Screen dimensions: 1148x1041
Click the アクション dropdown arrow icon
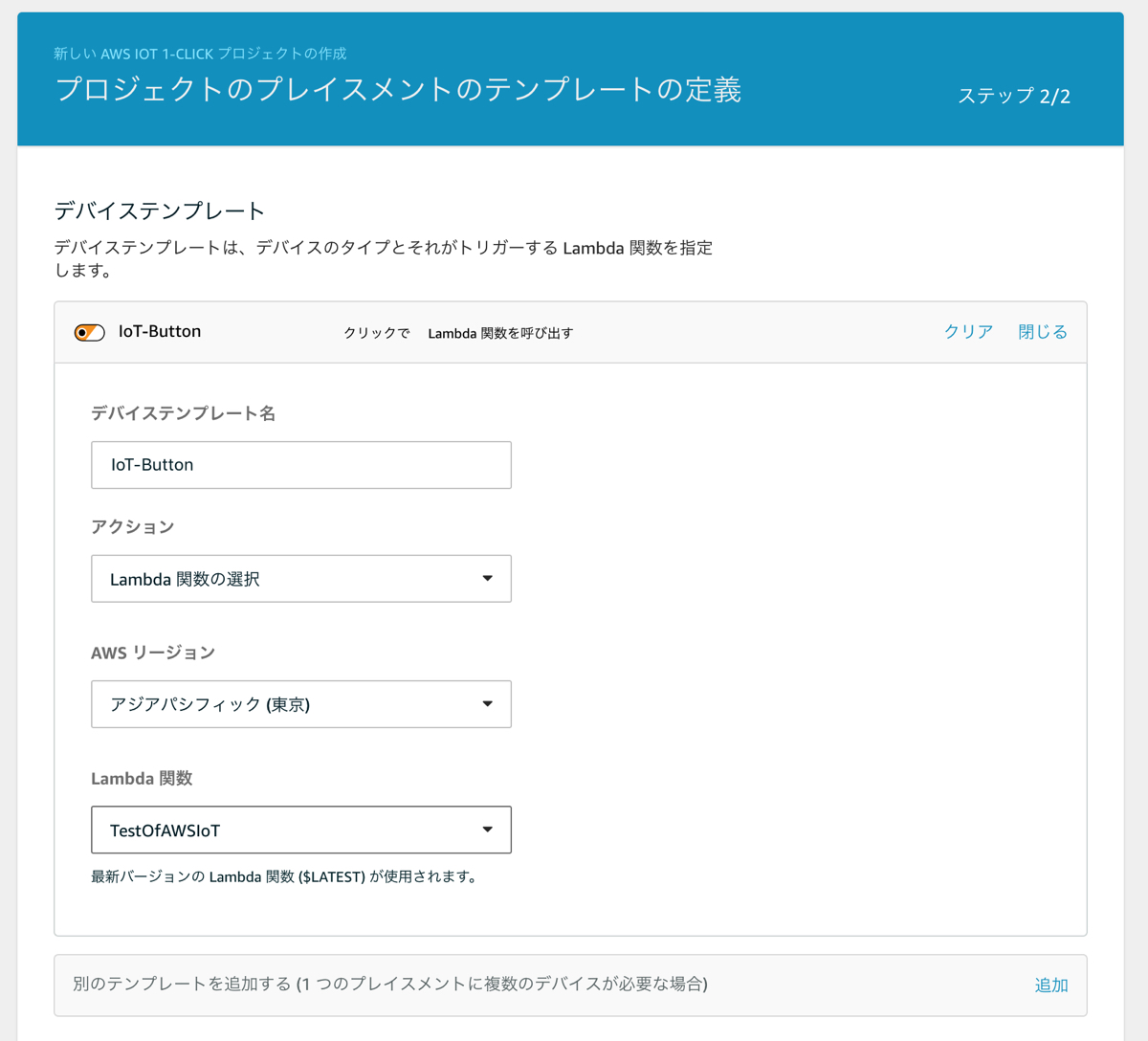[x=488, y=578]
